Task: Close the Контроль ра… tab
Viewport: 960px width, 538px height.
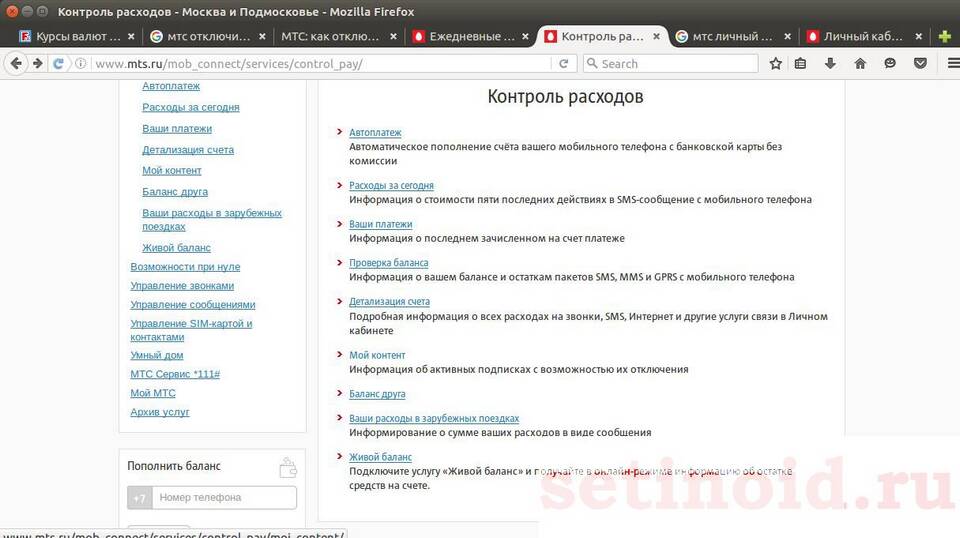Action: (656, 37)
